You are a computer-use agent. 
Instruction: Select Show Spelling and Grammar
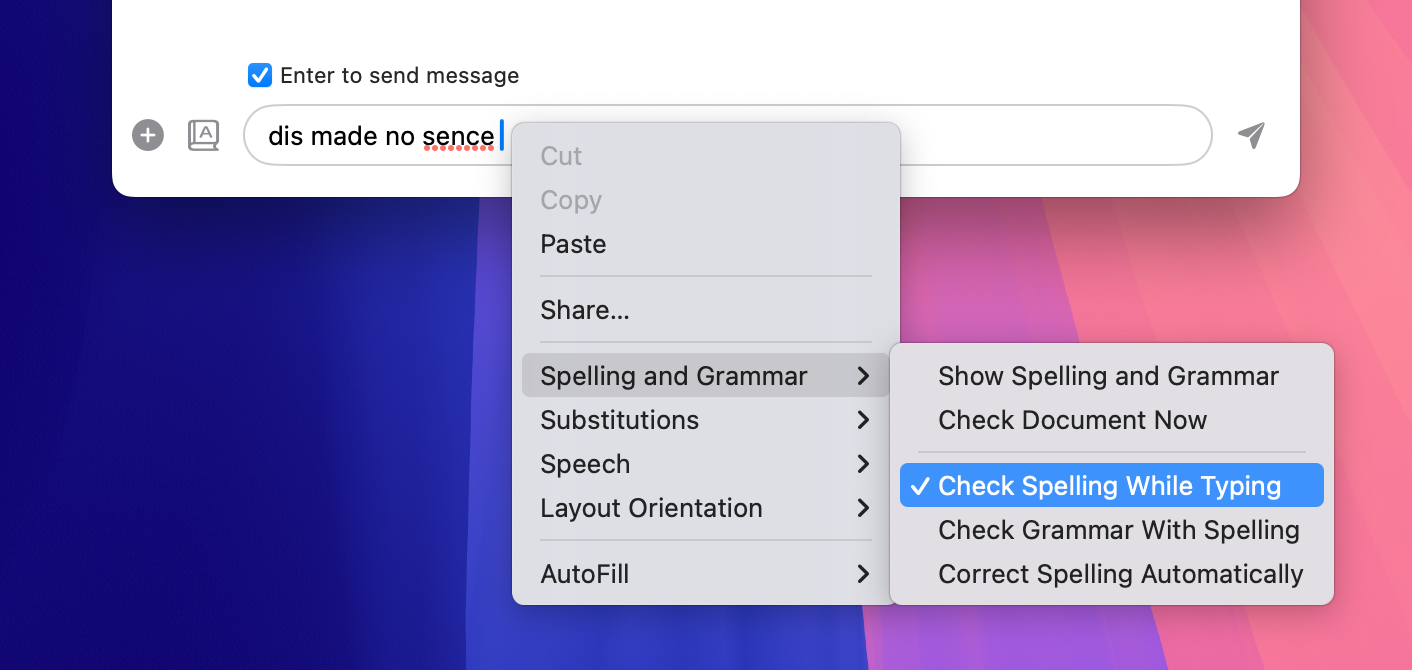[x=1108, y=376]
